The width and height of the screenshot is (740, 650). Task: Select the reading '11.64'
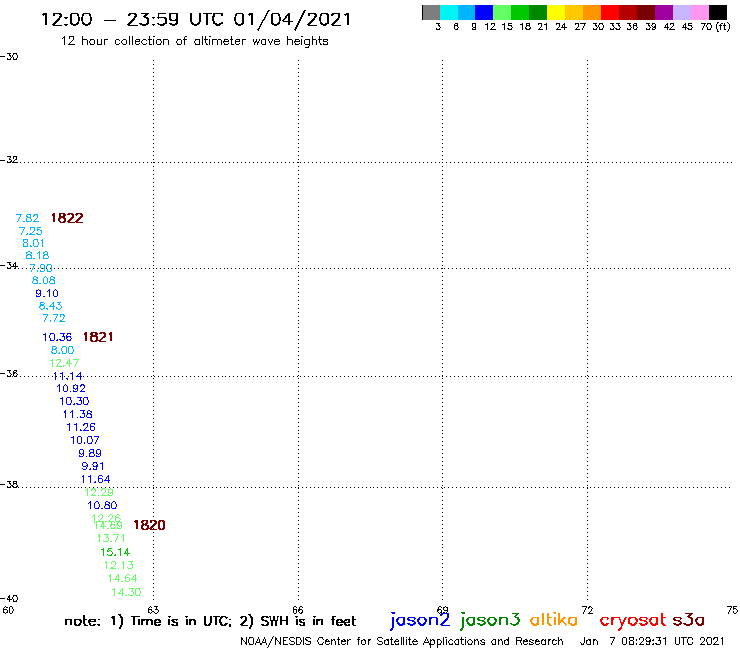[x=95, y=480]
